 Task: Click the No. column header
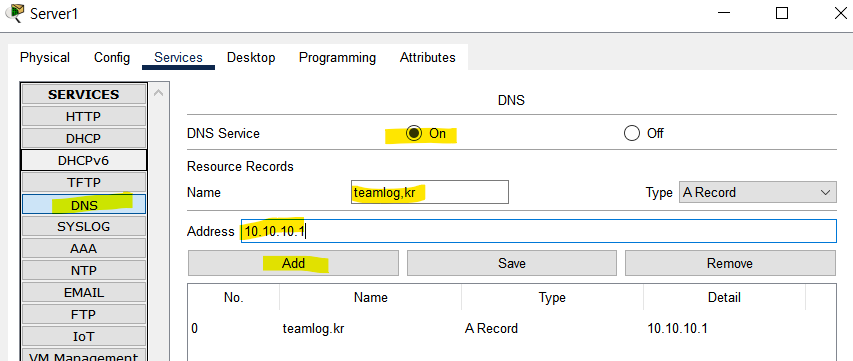click(x=234, y=297)
